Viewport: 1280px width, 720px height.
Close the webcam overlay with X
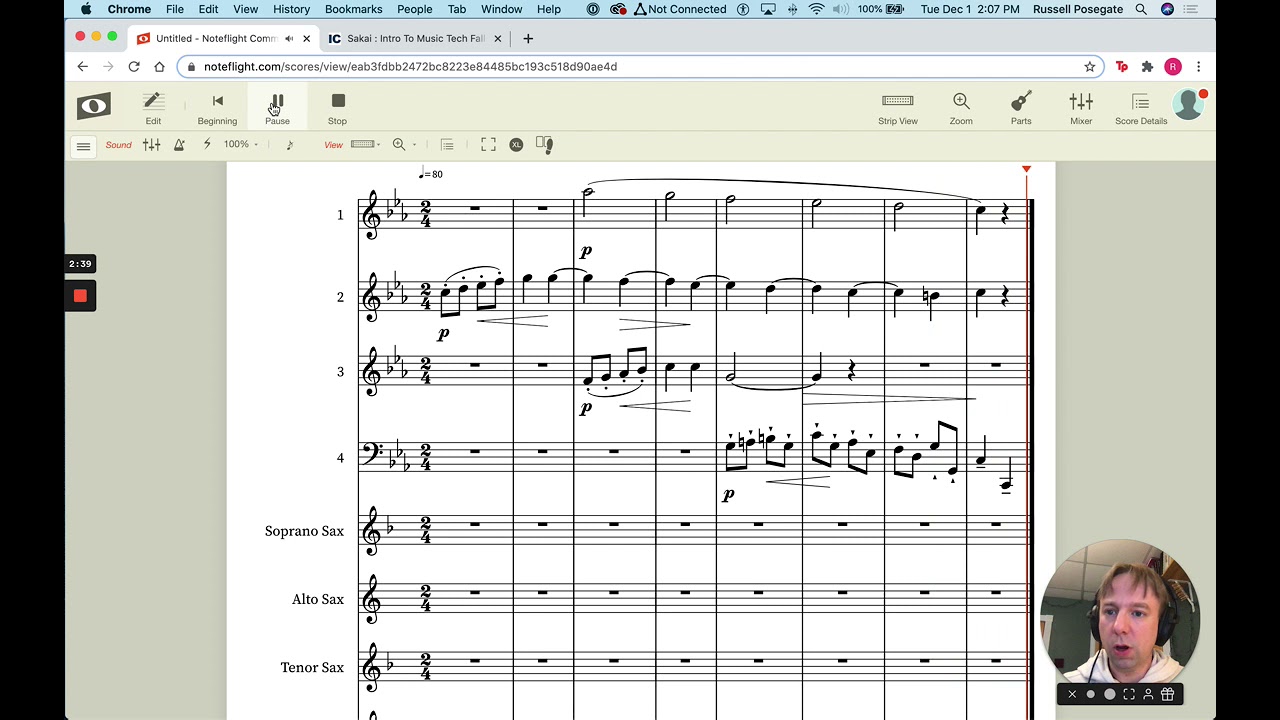click(x=1072, y=694)
